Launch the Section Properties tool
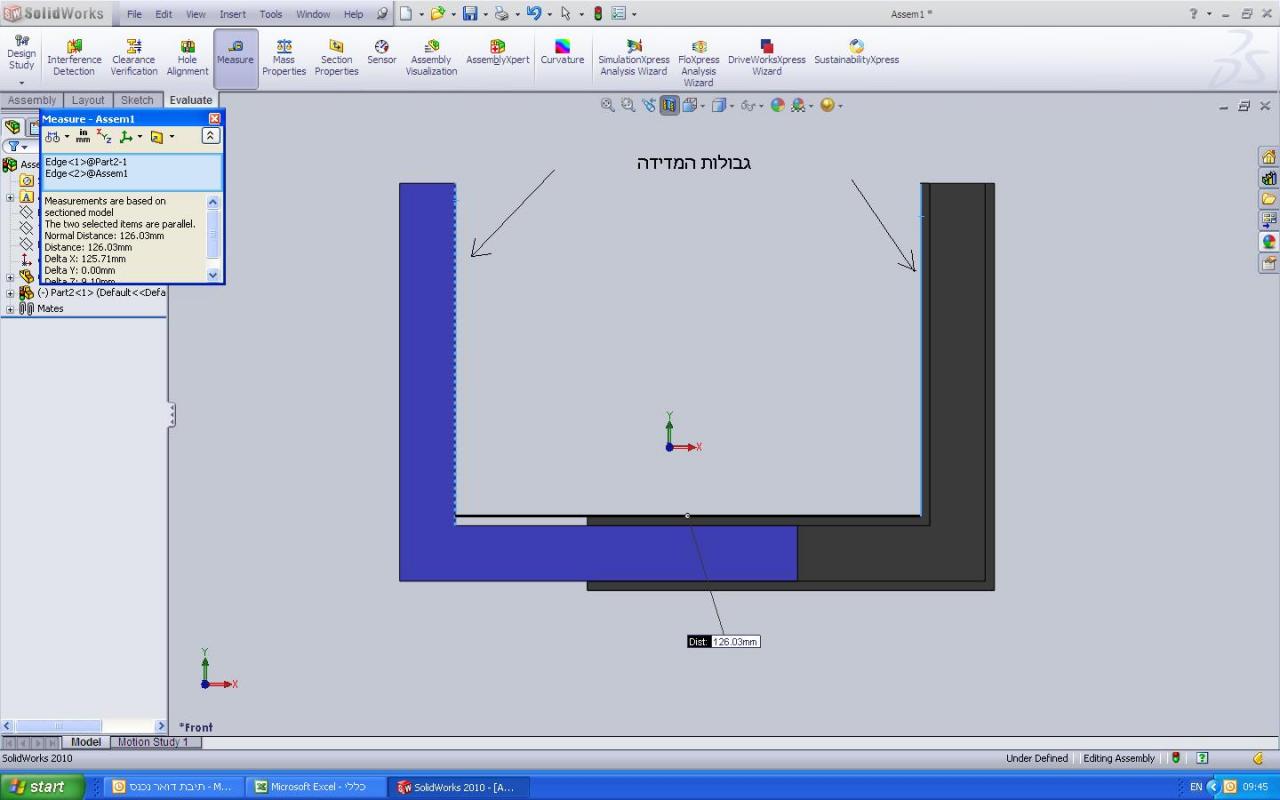 point(336,58)
